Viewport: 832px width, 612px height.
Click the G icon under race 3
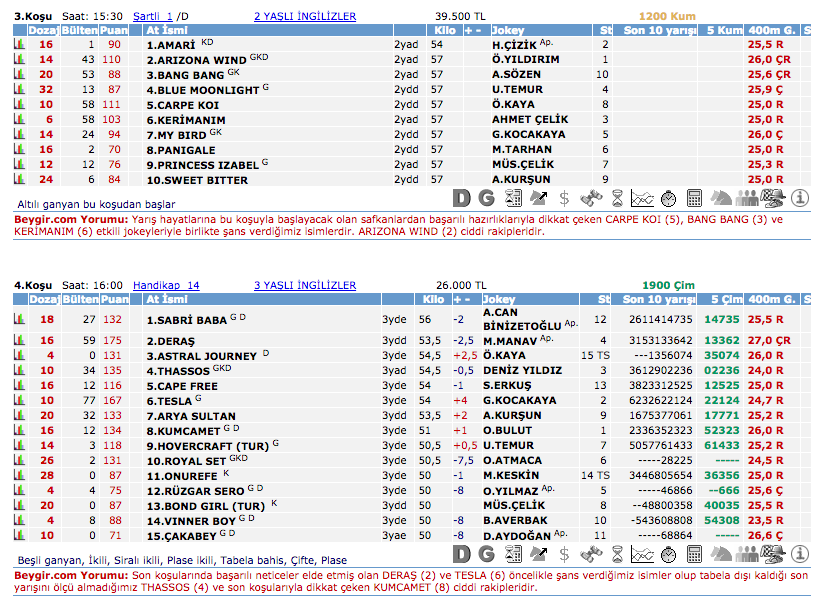click(487, 198)
